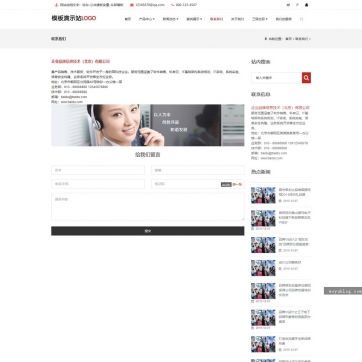Expand the 案例展示 dropdown menu

[x=194, y=19]
